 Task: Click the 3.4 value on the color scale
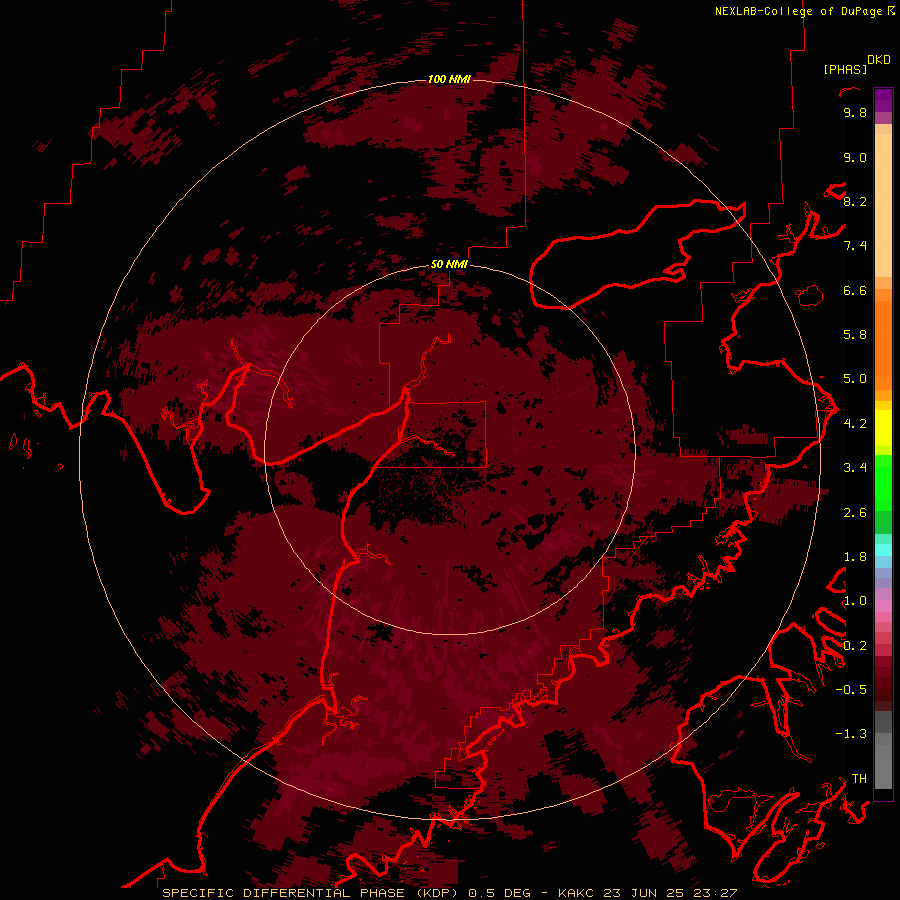(855, 468)
